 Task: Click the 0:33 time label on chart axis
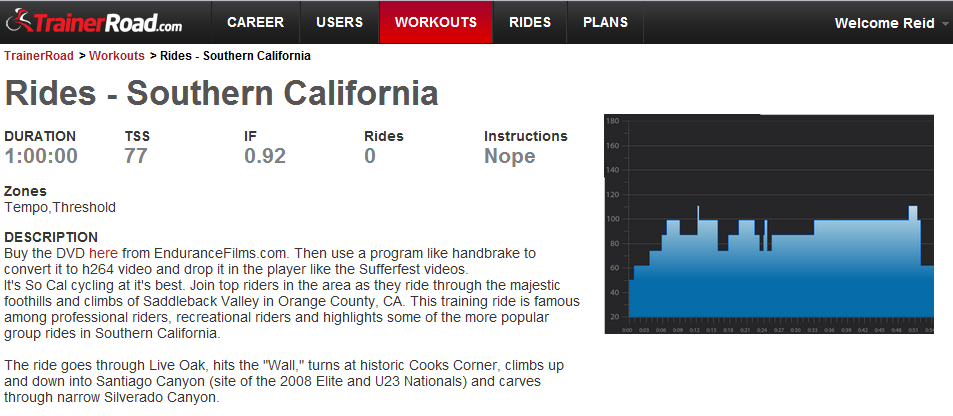click(x=812, y=330)
